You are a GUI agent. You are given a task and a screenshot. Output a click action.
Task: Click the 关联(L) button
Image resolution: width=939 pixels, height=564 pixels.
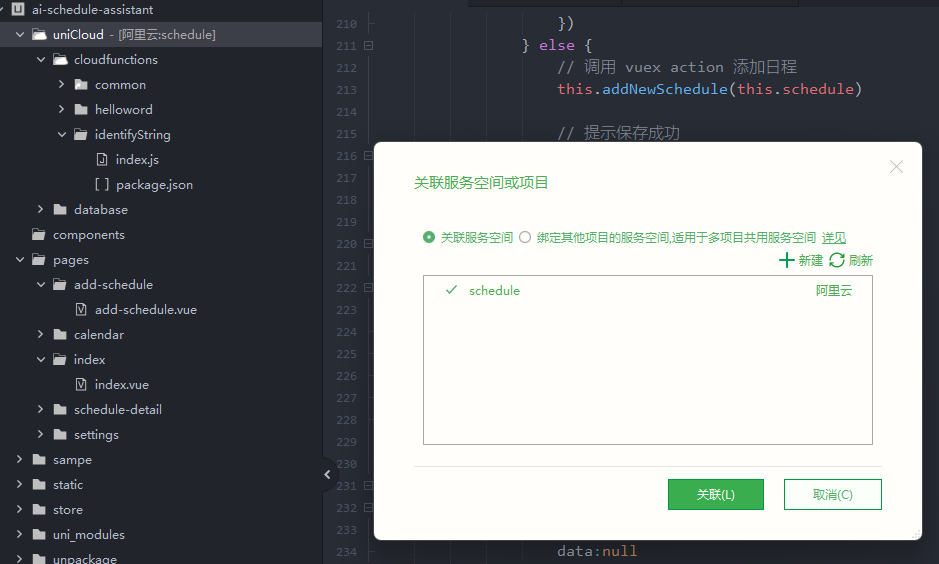pyautogui.click(x=716, y=495)
